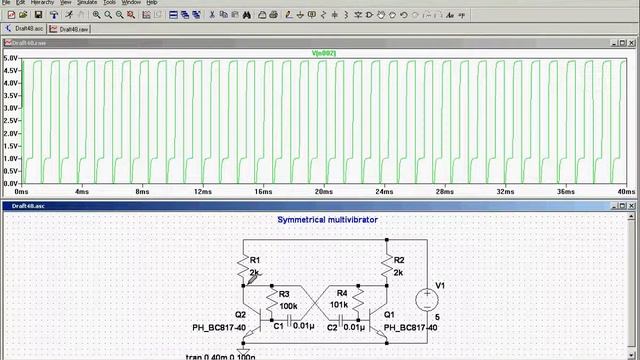The width and height of the screenshot is (640, 360).
Task: Click the 20ms time axis label
Action: point(324,191)
